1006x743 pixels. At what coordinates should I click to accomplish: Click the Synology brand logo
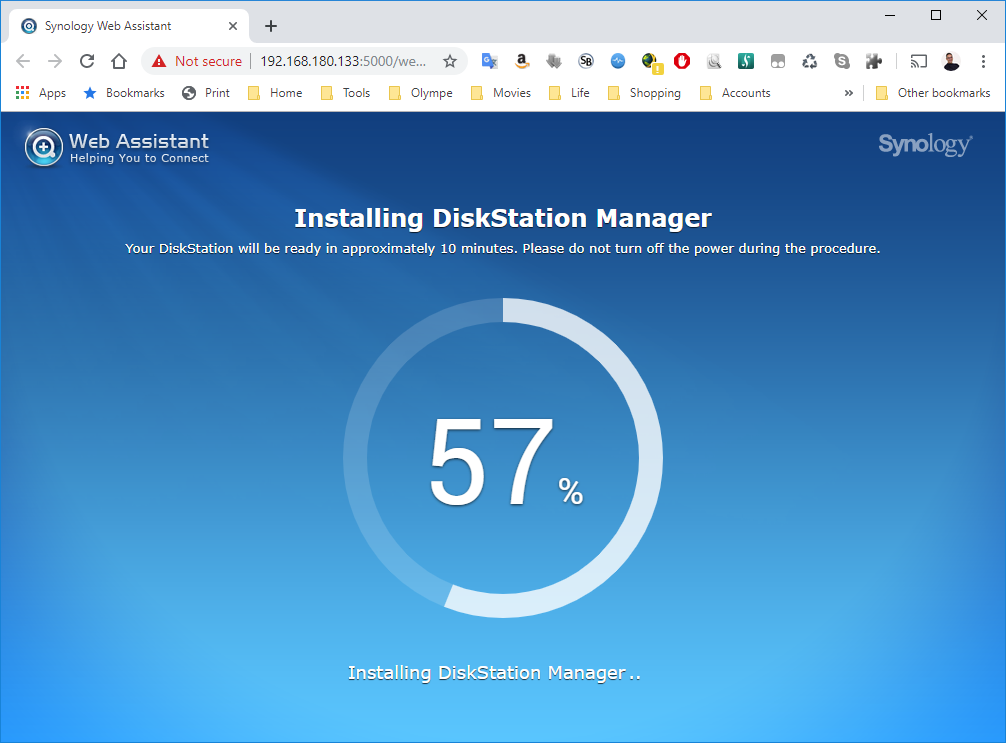pos(925,145)
